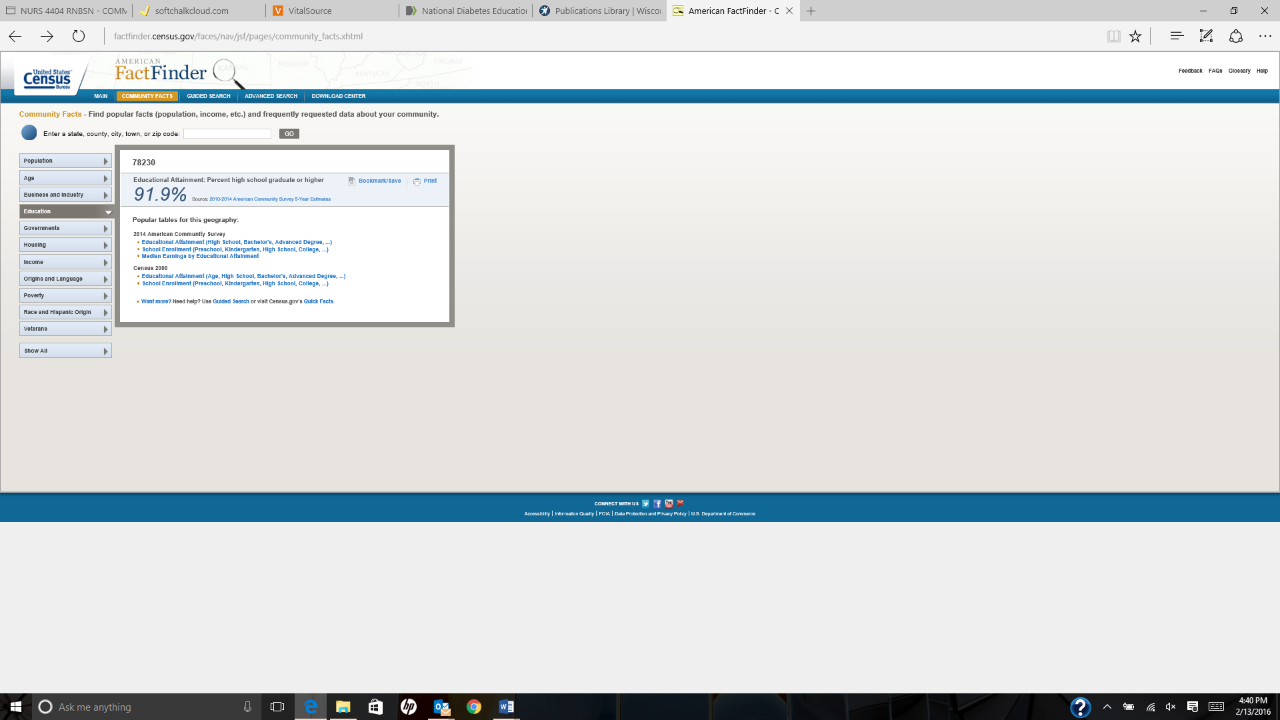Viewport: 1280px width, 720px height.
Task: Switch to the VitalSource browser tab
Action: point(331,11)
